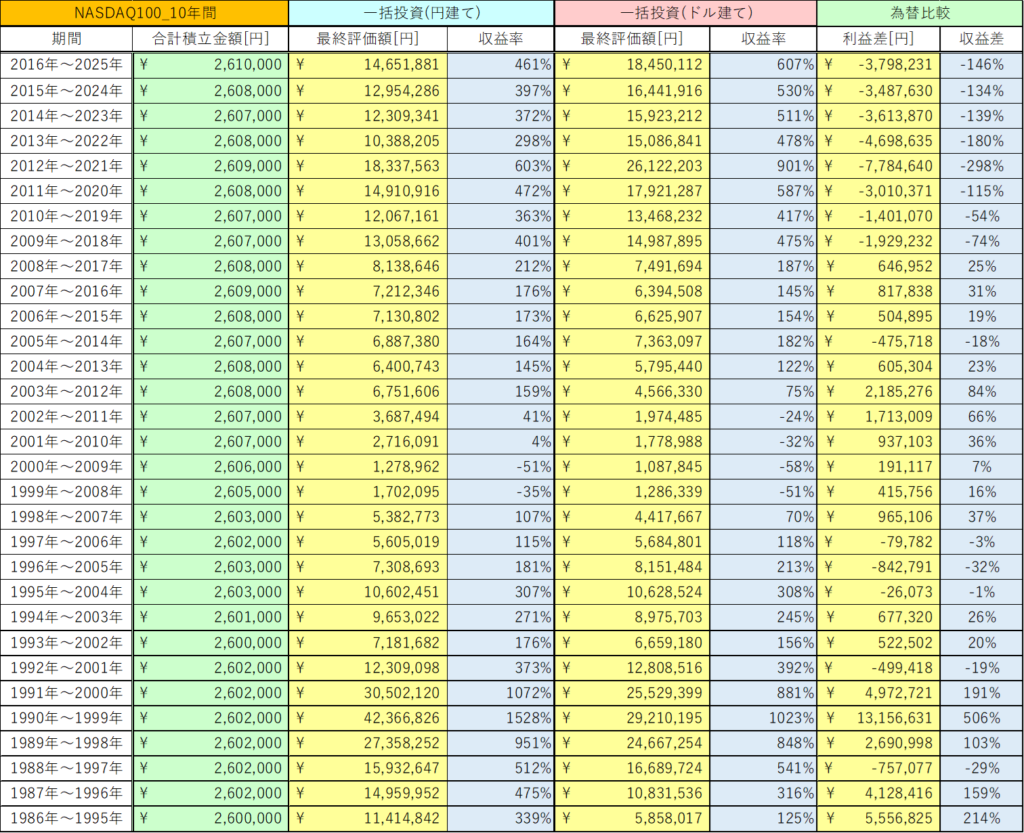Select the 一括投資(円建て) header cell
The height and width of the screenshot is (833, 1024).
[420, 13]
